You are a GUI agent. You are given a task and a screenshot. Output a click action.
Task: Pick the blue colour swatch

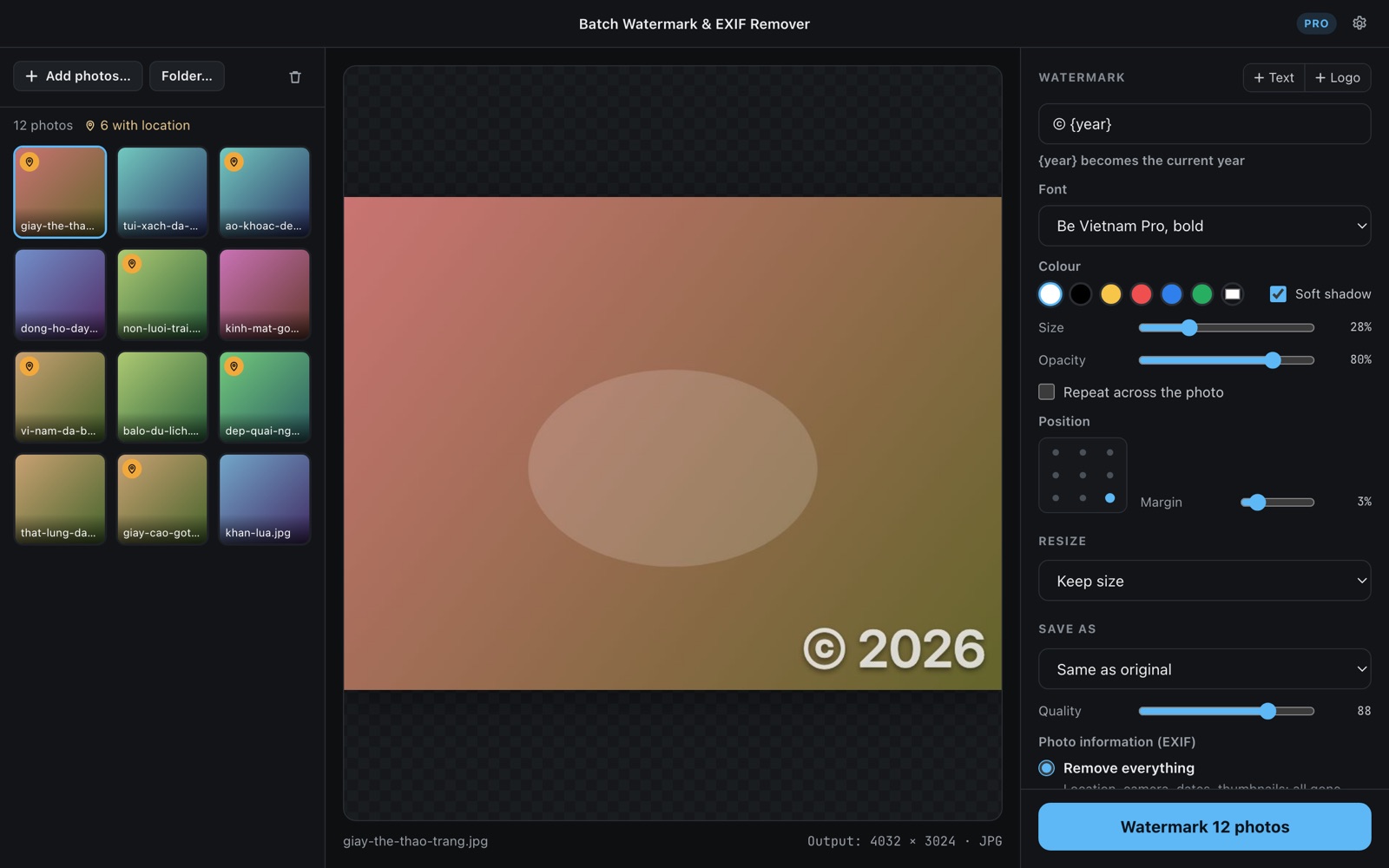pyautogui.click(x=1172, y=294)
